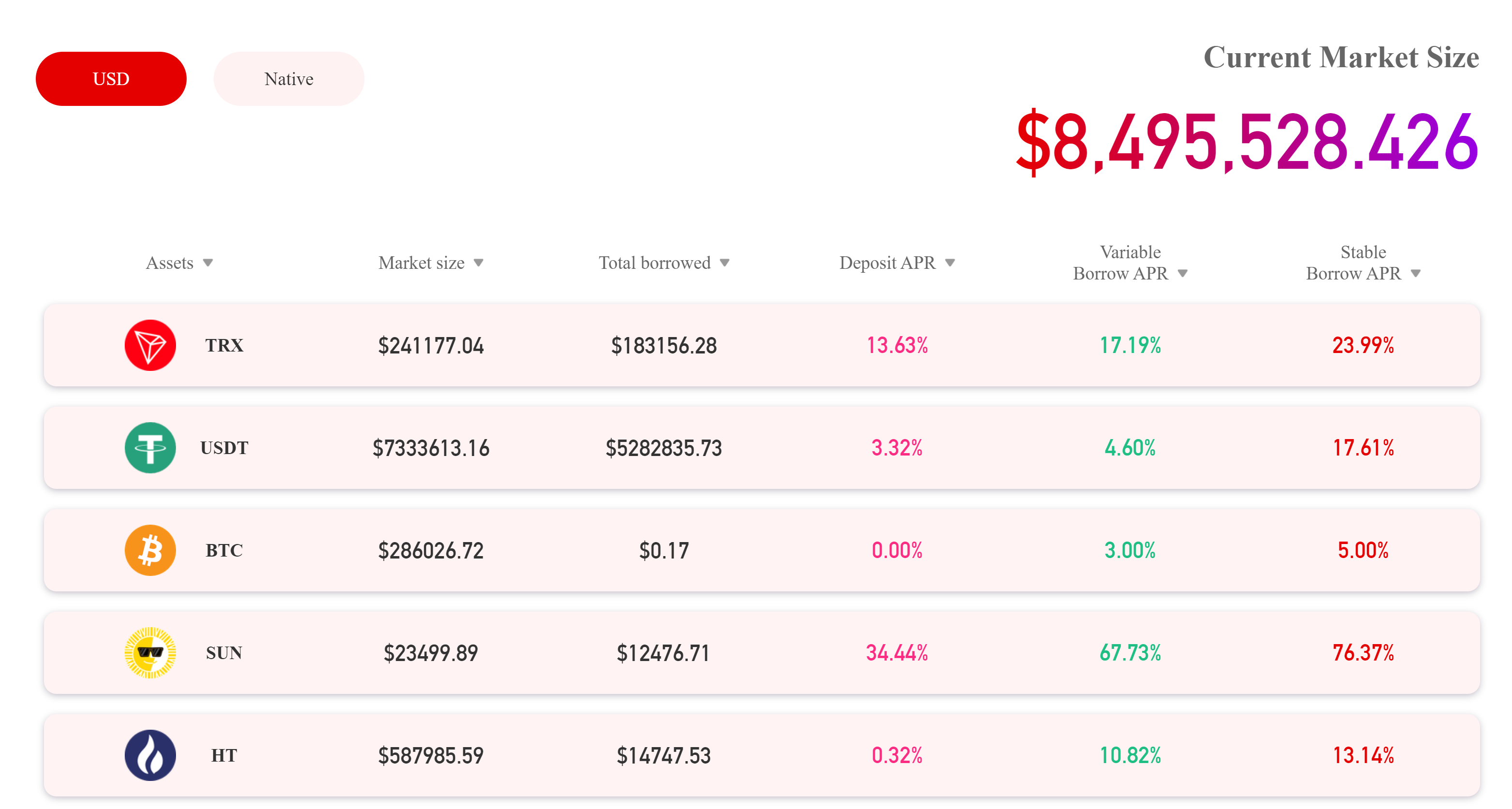The image size is (1512, 809).
Task: Click the SUN deposit APR 34.44%
Action: pos(897,653)
